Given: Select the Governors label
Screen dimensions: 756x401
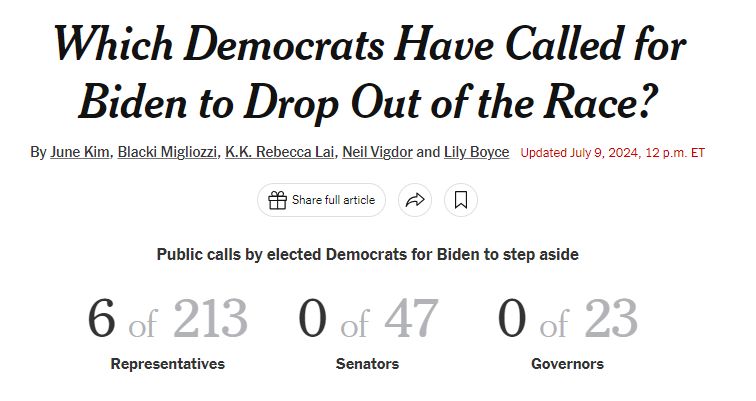Looking at the screenshot, I should click(x=567, y=364).
